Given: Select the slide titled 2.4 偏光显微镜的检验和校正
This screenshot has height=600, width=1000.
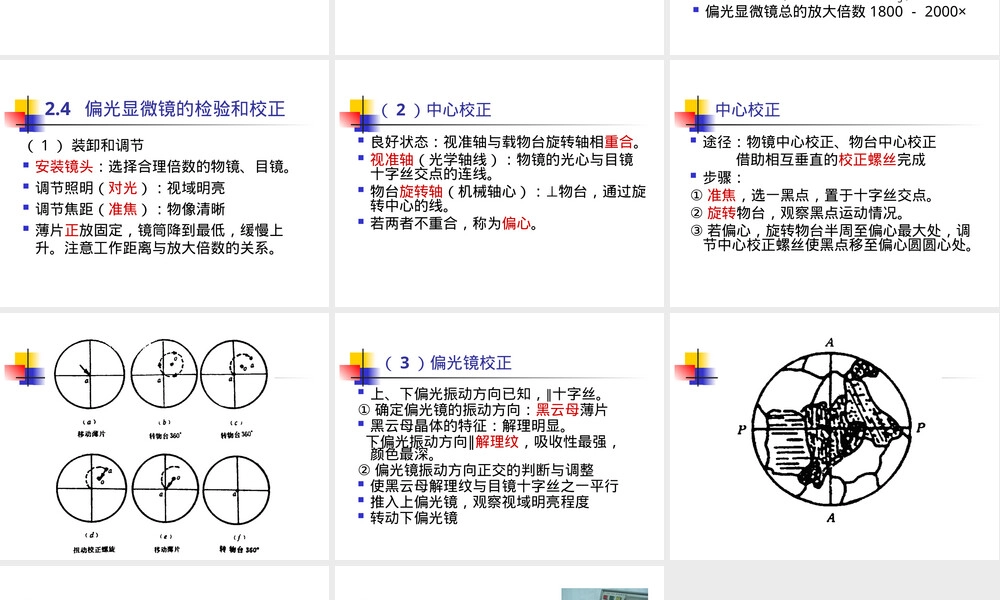Looking at the screenshot, I should coord(165,183).
